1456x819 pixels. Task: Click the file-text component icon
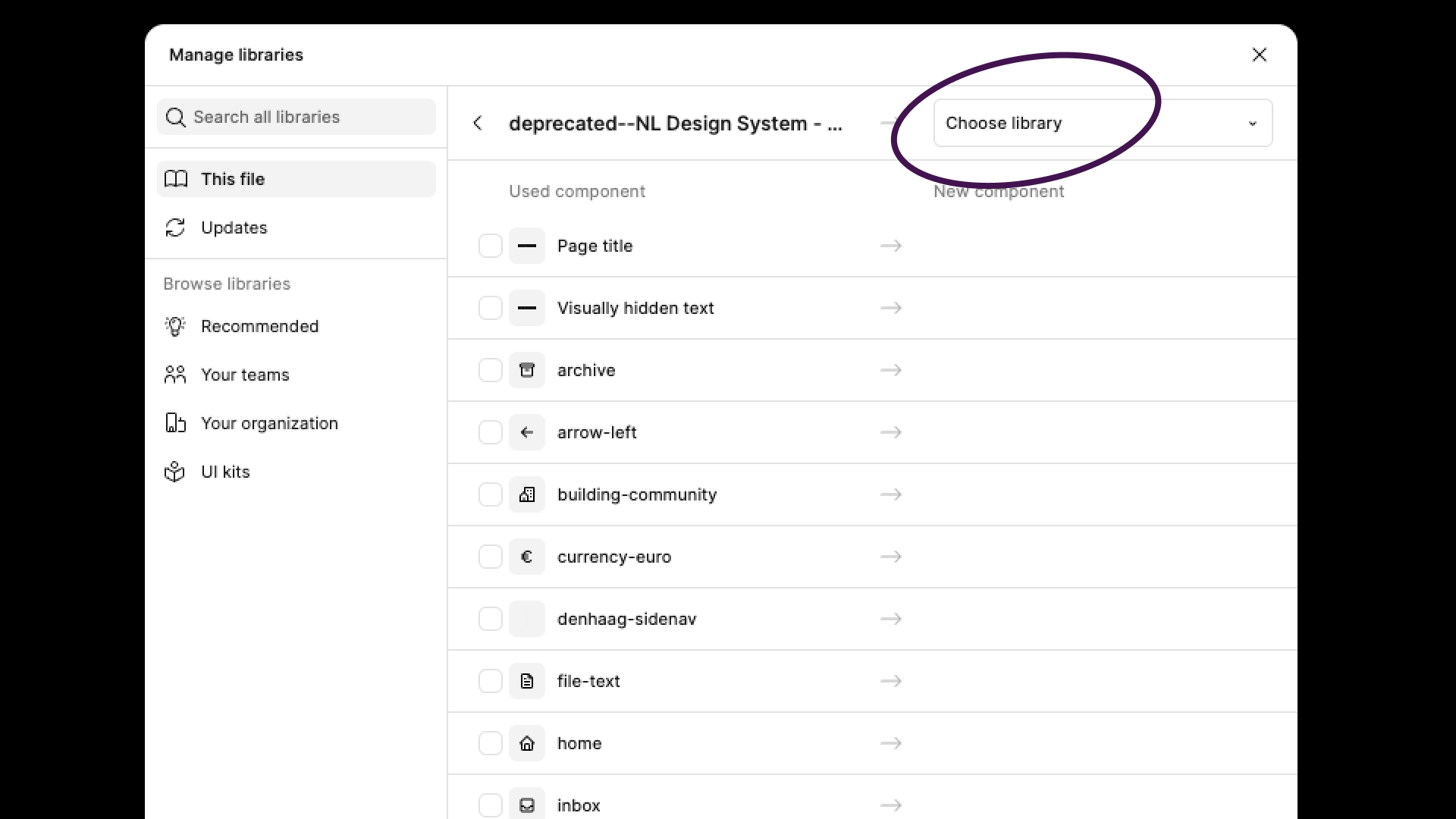[526, 681]
